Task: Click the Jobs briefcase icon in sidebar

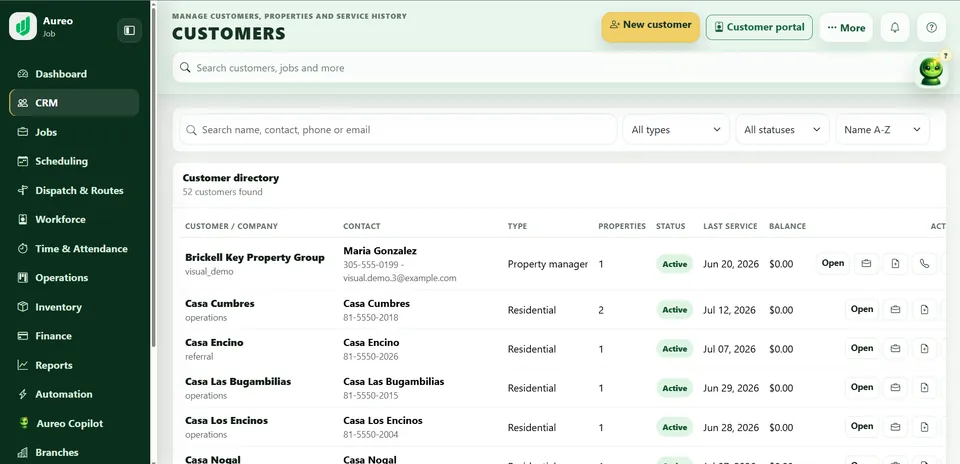Action: tap(23, 132)
